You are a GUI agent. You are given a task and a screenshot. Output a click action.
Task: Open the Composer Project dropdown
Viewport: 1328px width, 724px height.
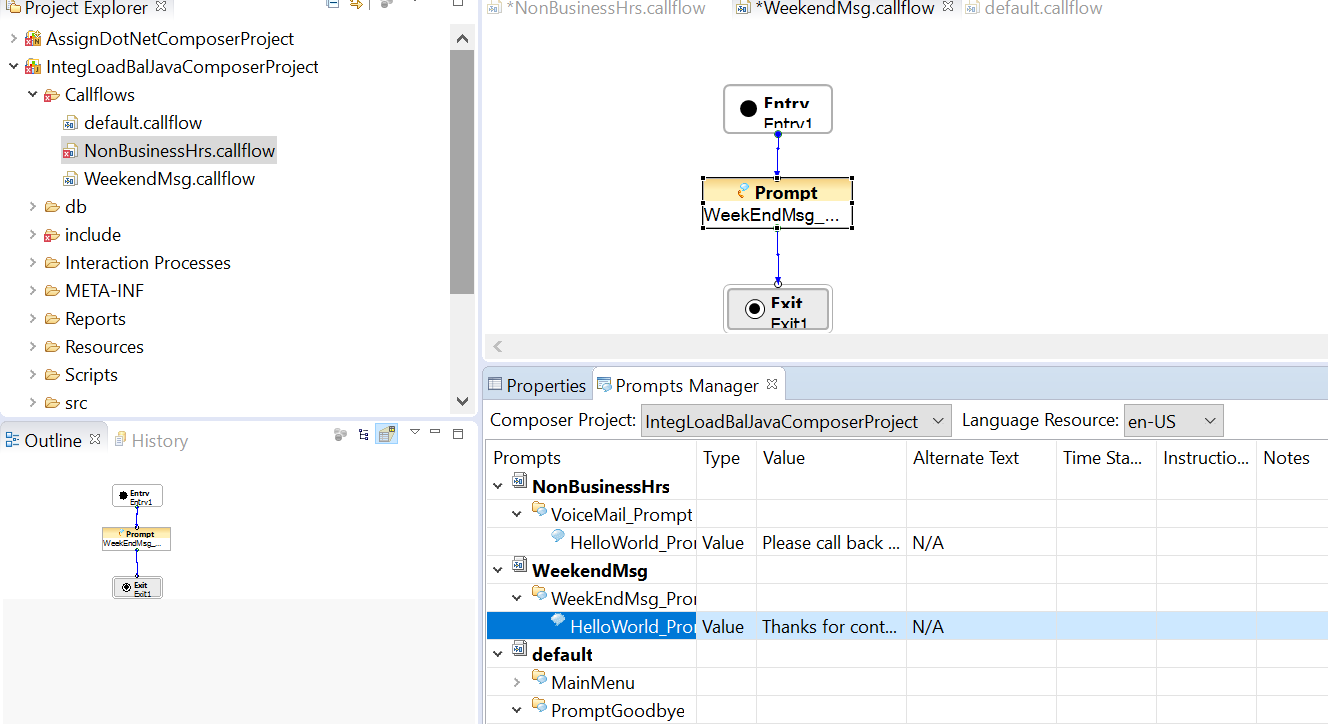pyautogui.click(x=795, y=422)
